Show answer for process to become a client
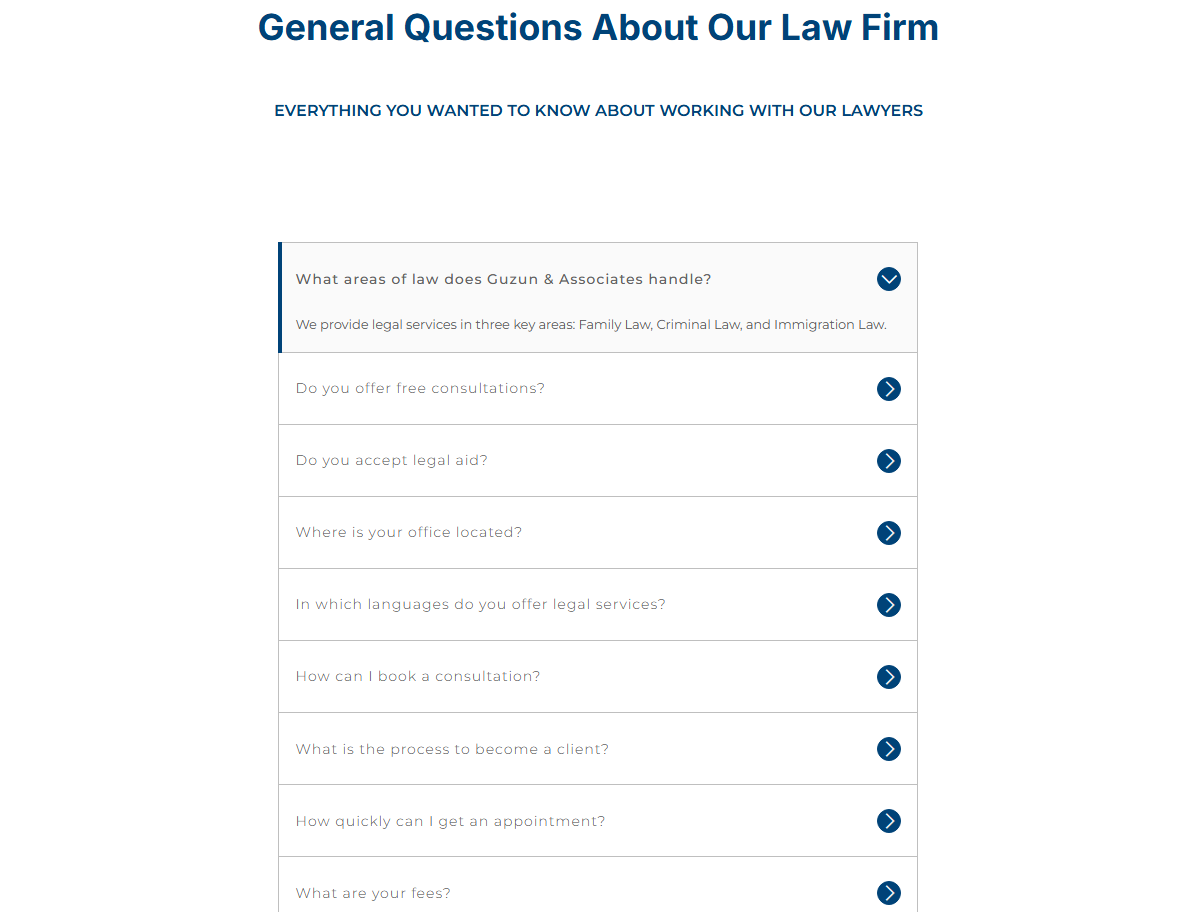 pyautogui.click(x=598, y=749)
